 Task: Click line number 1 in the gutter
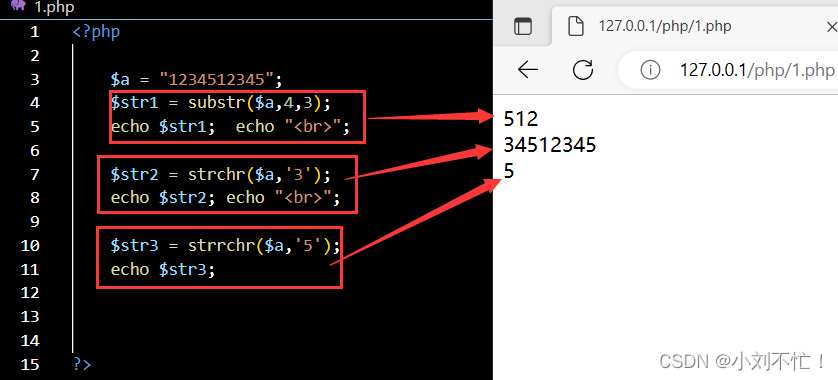(35, 32)
